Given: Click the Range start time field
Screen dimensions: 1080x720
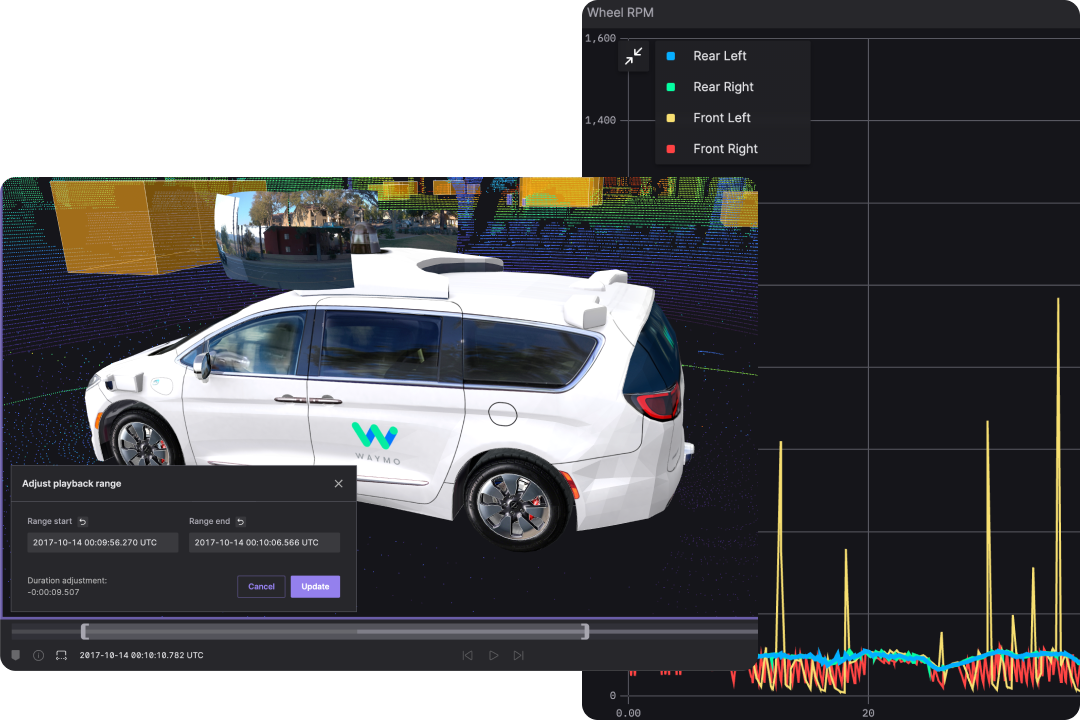Looking at the screenshot, I should point(102,542).
